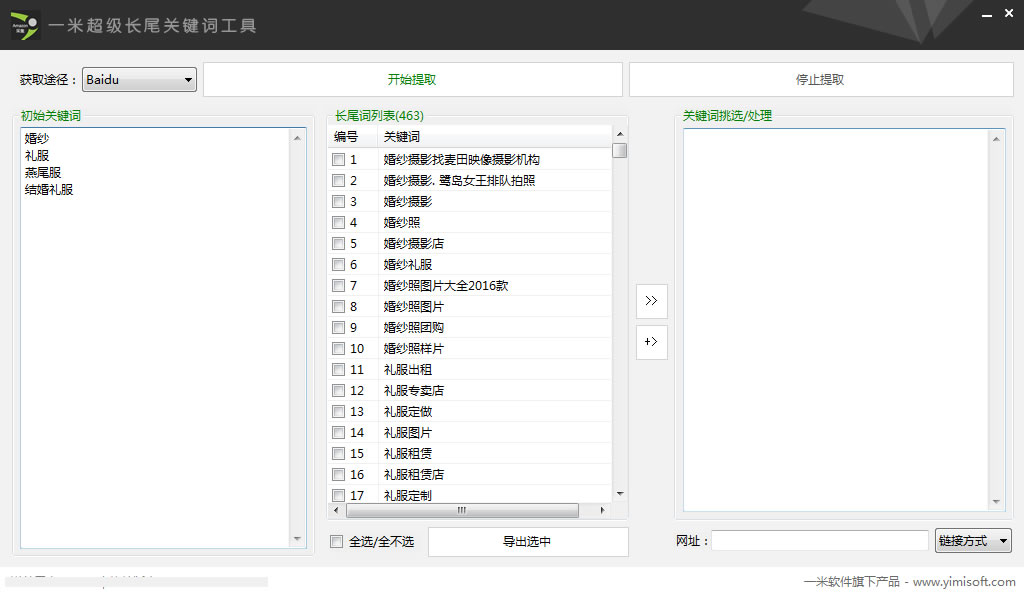Image resolution: width=1024 pixels, height=596 pixels.
Task: Click keyword text 婚纱礼服 in list
Action: click(408, 264)
